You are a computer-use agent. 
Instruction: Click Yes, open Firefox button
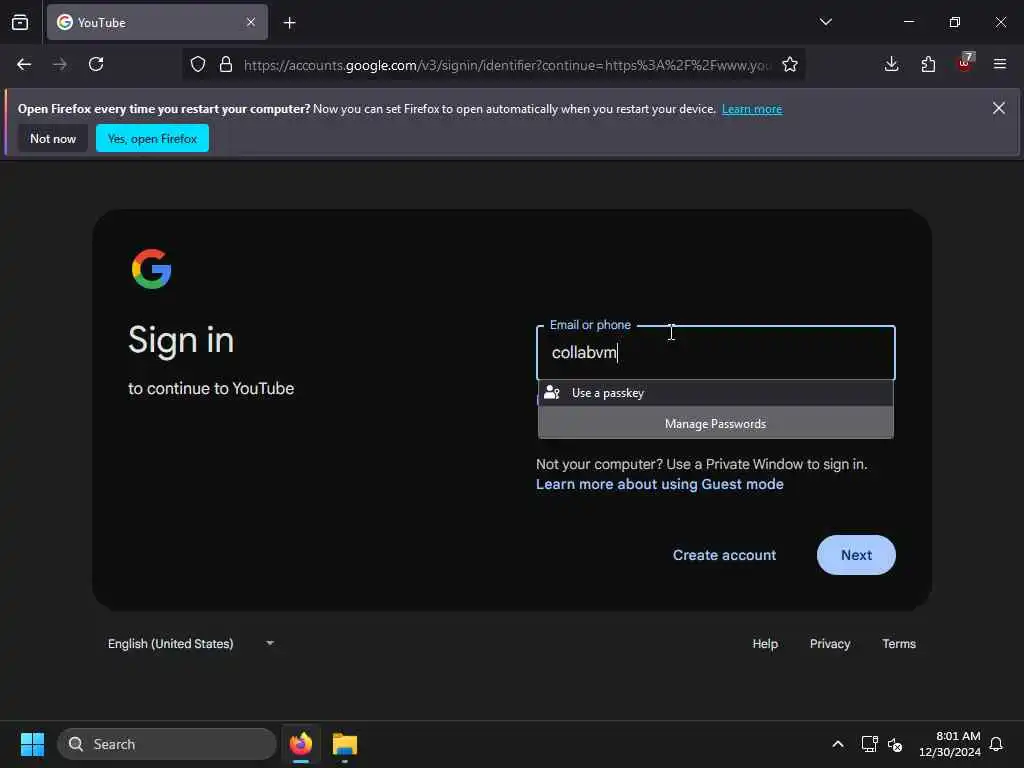(x=152, y=138)
